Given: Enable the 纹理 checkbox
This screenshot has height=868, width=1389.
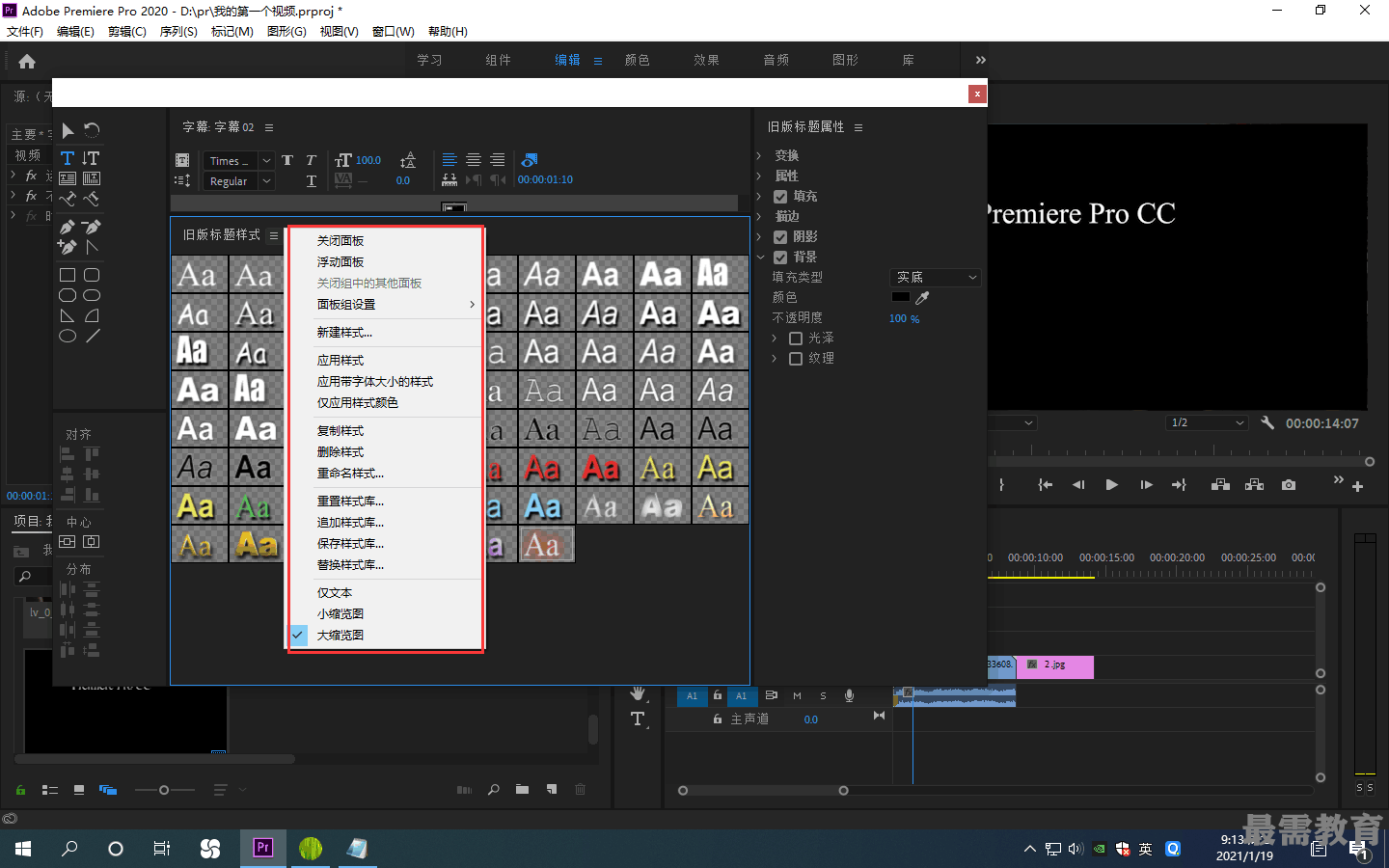Looking at the screenshot, I should (x=796, y=359).
